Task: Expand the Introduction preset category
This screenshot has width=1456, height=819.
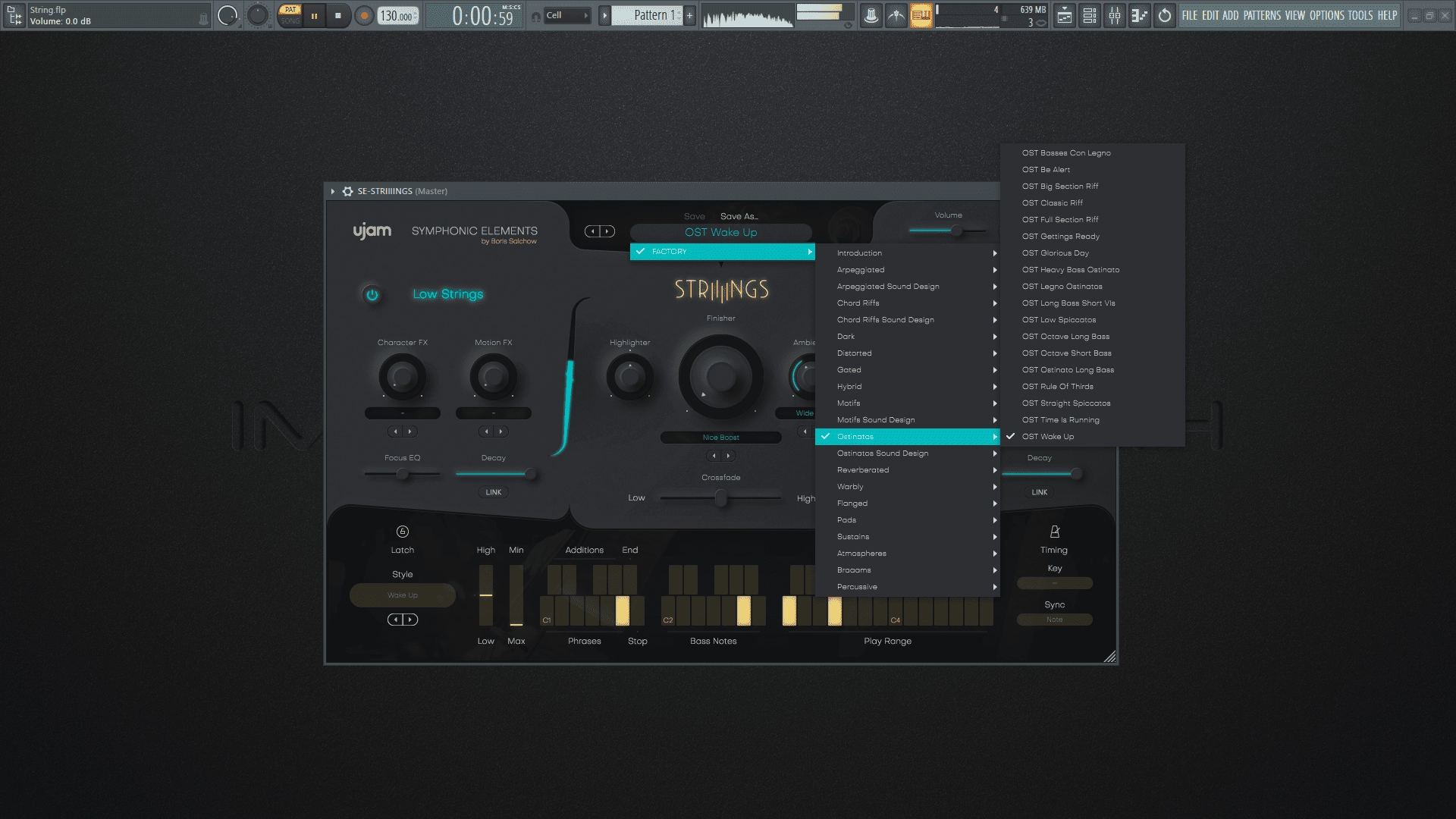Action: (908, 253)
